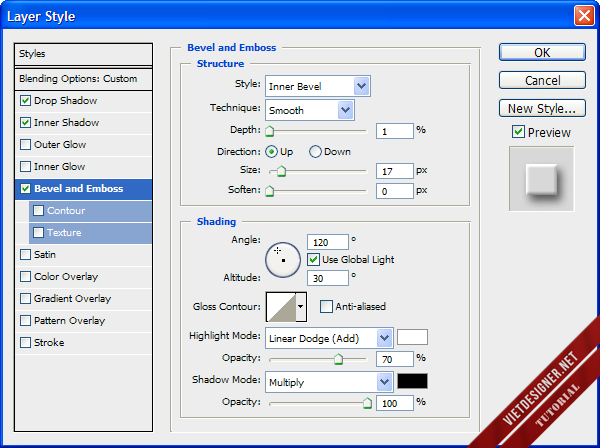
Task: Toggle the Drop Shadow checkbox
Action: pyautogui.click(x=25, y=101)
